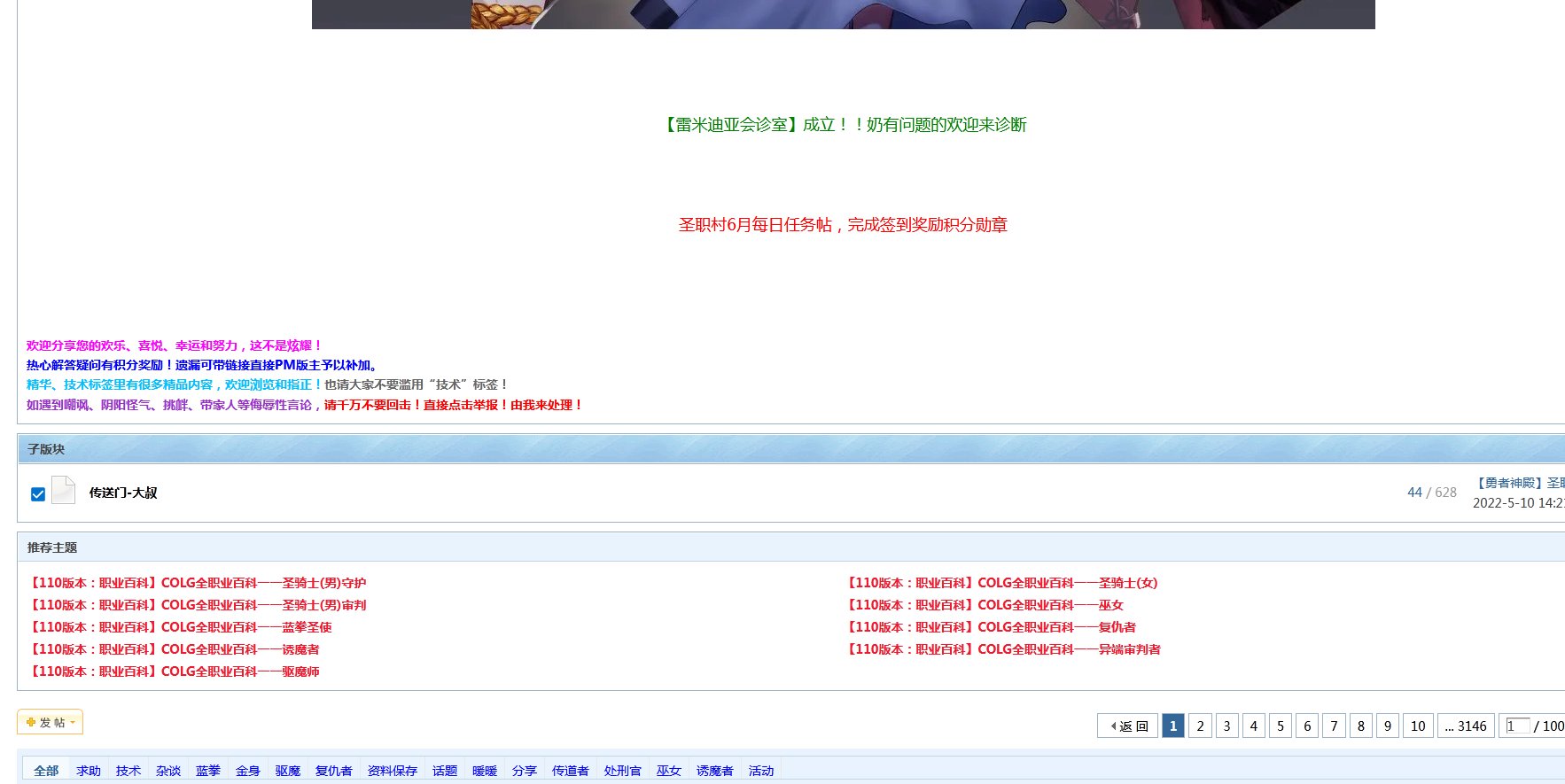
Task: Open the 雷米迪亚会诊室 announcement link
Action: (843, 125)
